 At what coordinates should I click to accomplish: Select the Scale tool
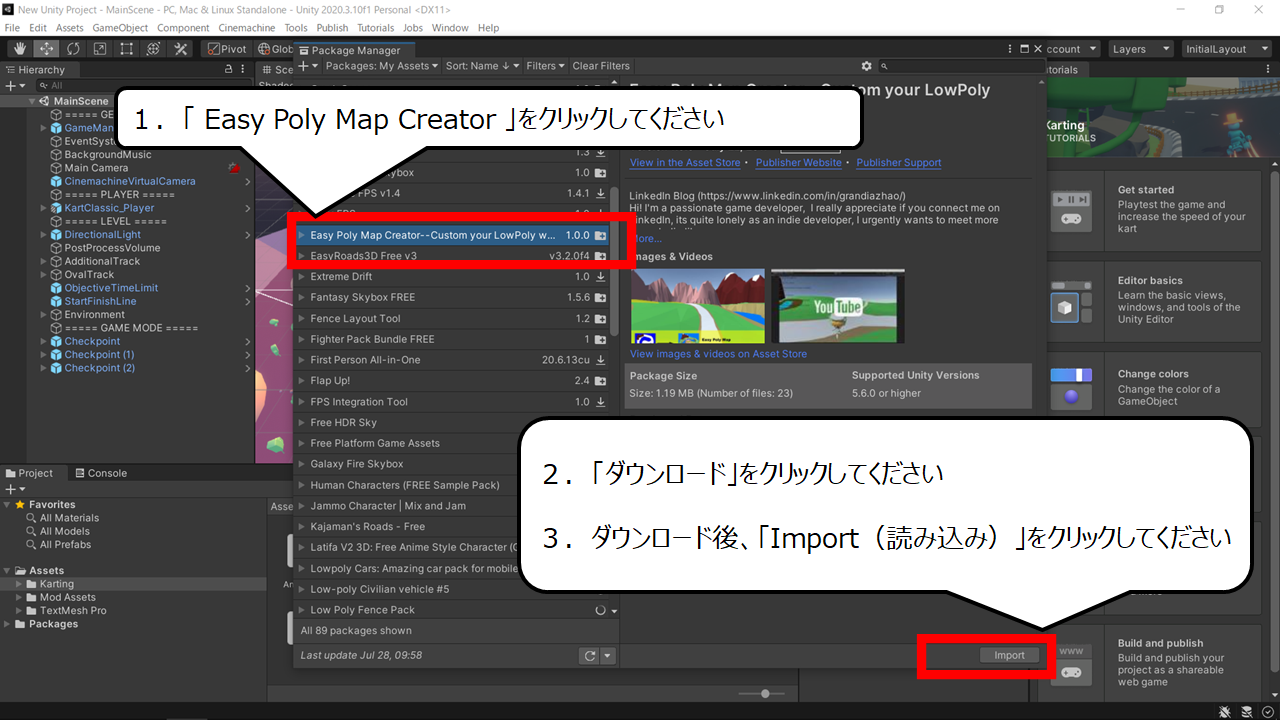pyautogui.click(x=100, y=48)
